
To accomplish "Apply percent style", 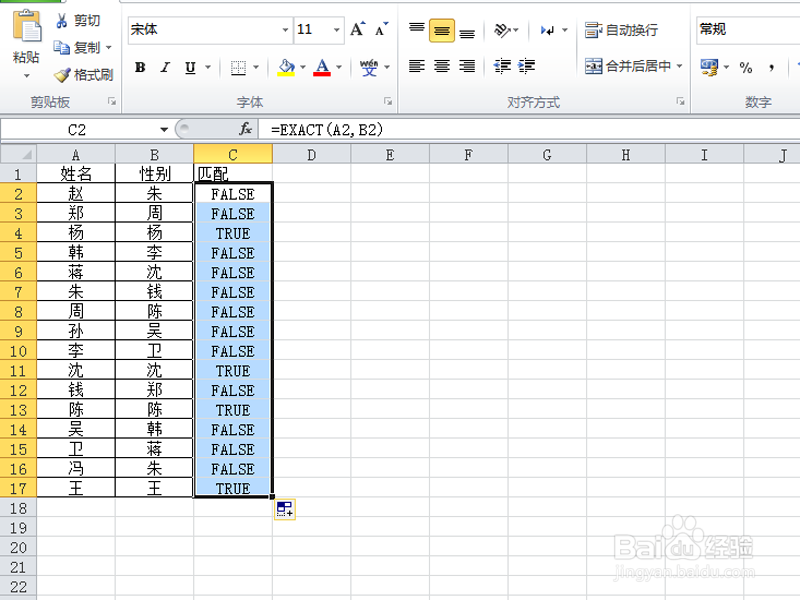I will pyautogui.click(x=745, y=67).
